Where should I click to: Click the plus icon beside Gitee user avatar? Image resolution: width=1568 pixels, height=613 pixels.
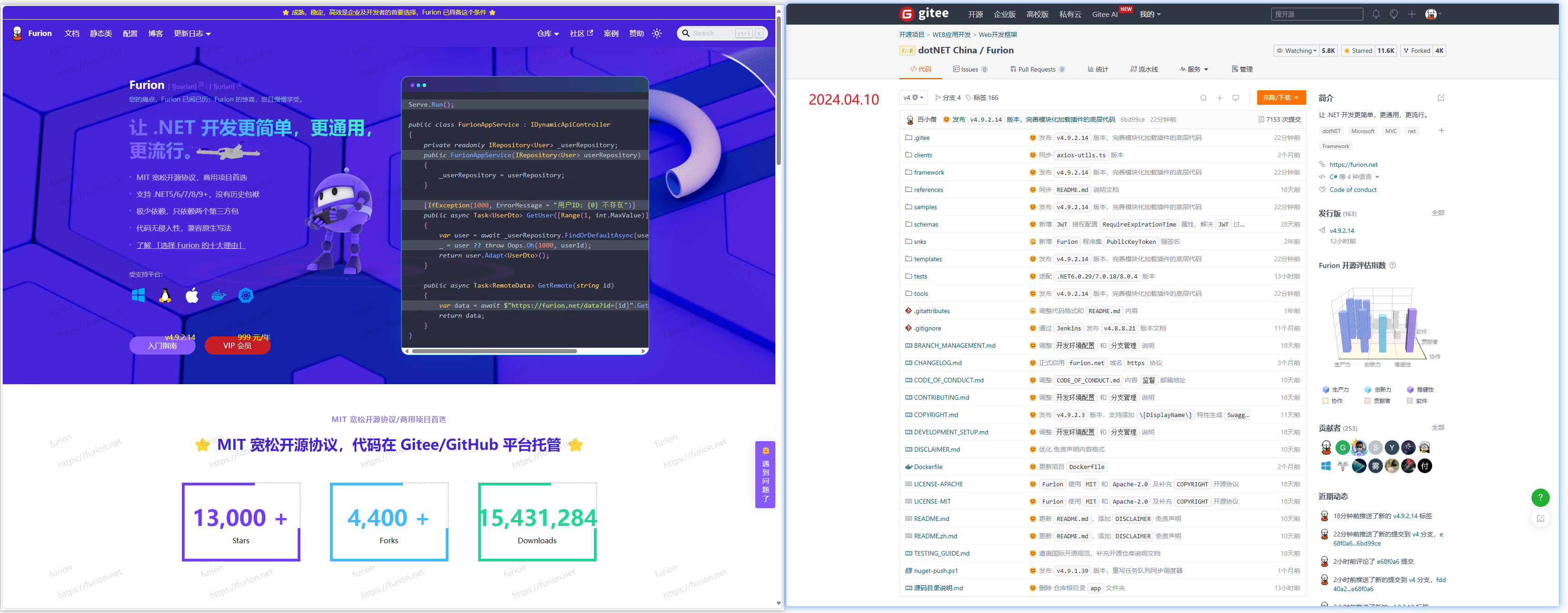[1412, 14]
